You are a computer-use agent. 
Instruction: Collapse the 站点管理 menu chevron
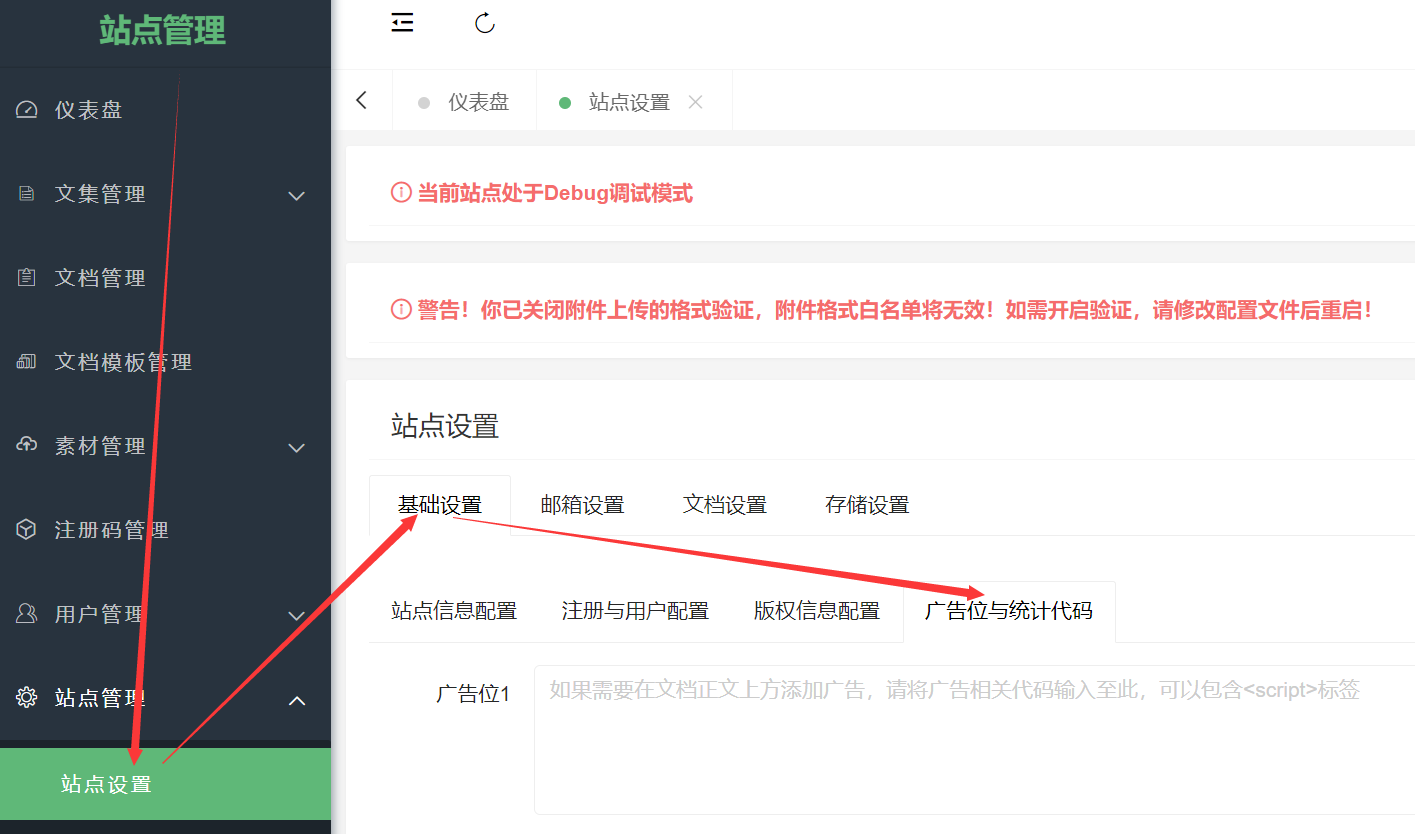click(x=296, y=700)
